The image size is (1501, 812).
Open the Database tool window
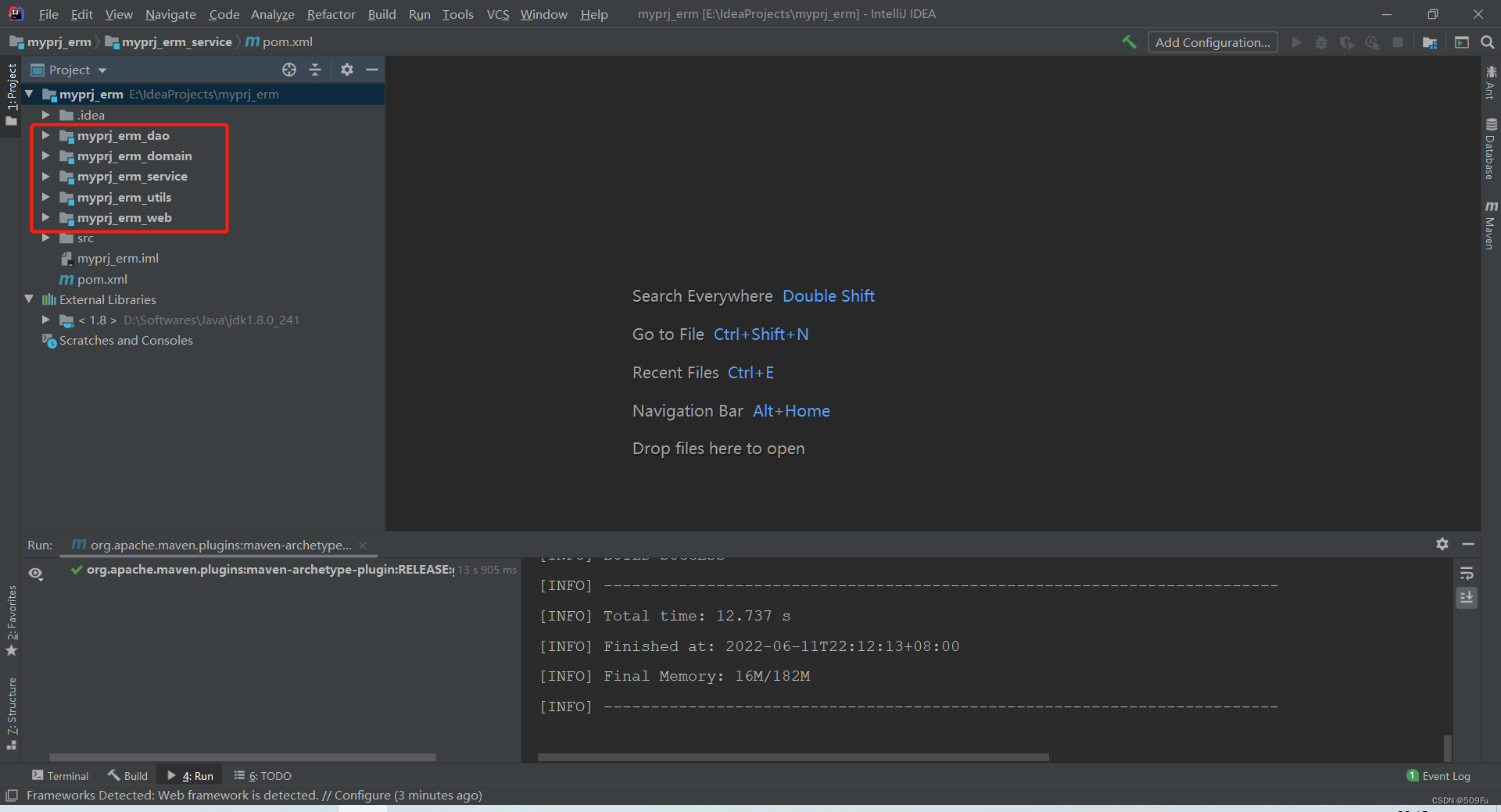pos(1491,148)
